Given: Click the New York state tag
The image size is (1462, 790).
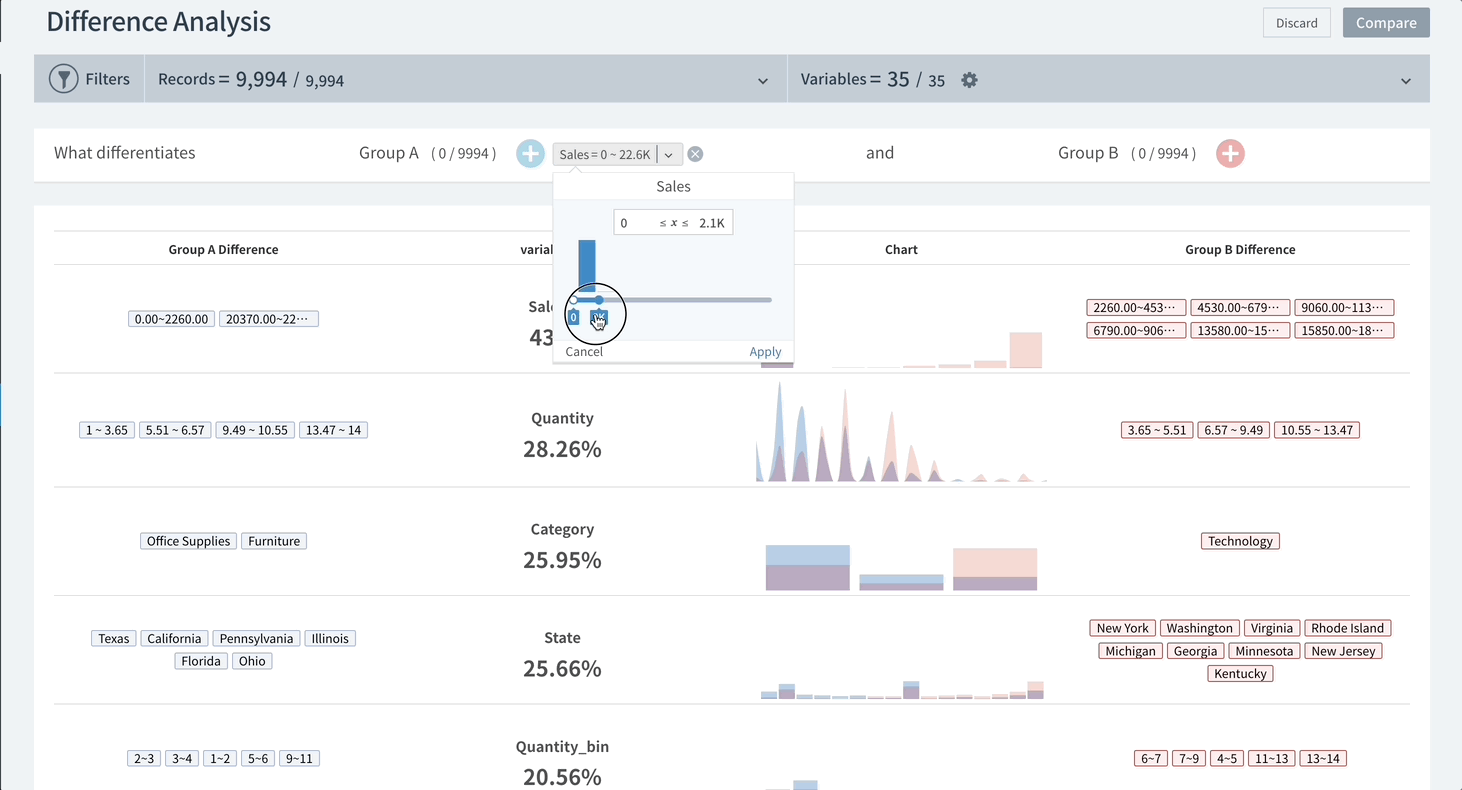Looking at the screenshot, I should pyautogui.click(x=1122, y=628).
